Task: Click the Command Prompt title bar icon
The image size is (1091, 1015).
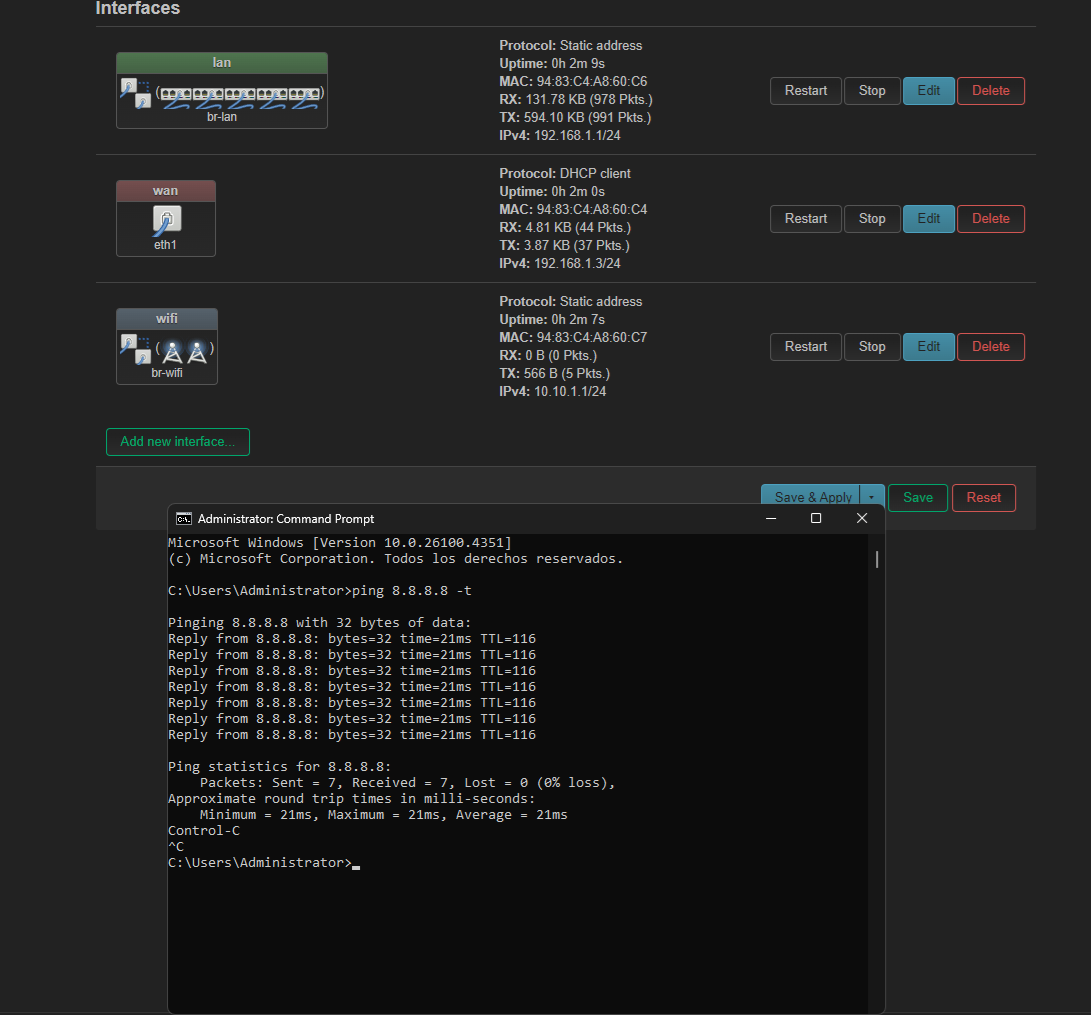Action: (x=183, y=518)
